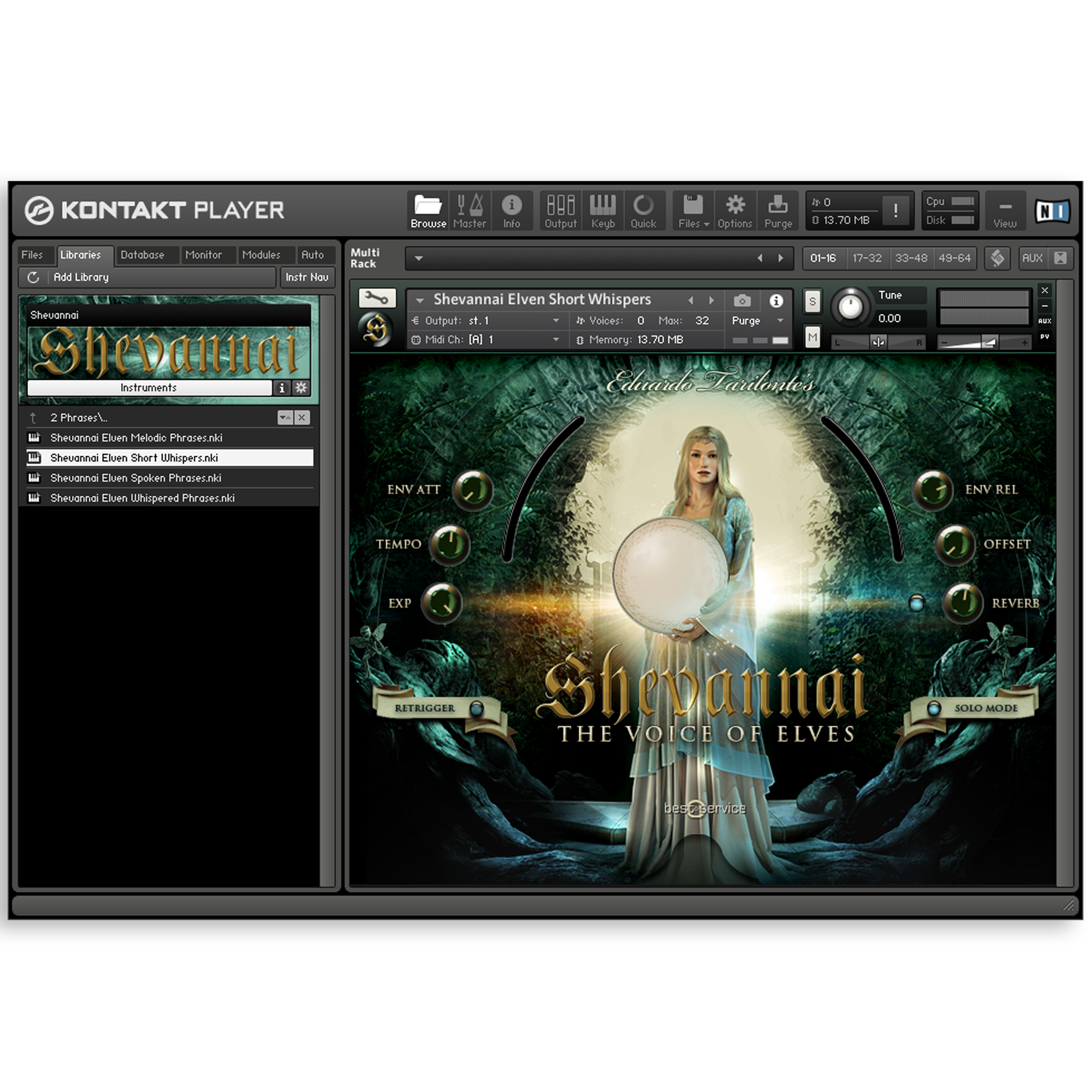Open the Files tab in browser
This screenshot has height=1092, width=1092.
pyautogui.click(x=32, y=255)
